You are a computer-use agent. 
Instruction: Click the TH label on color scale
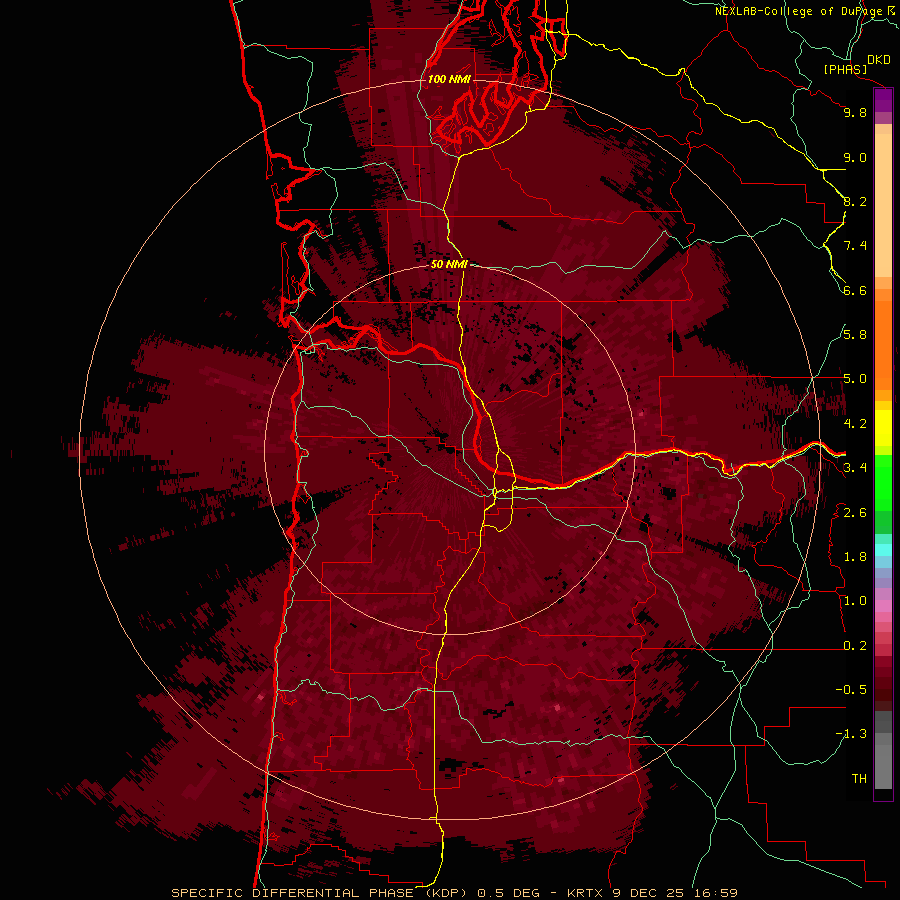[859, 779]
